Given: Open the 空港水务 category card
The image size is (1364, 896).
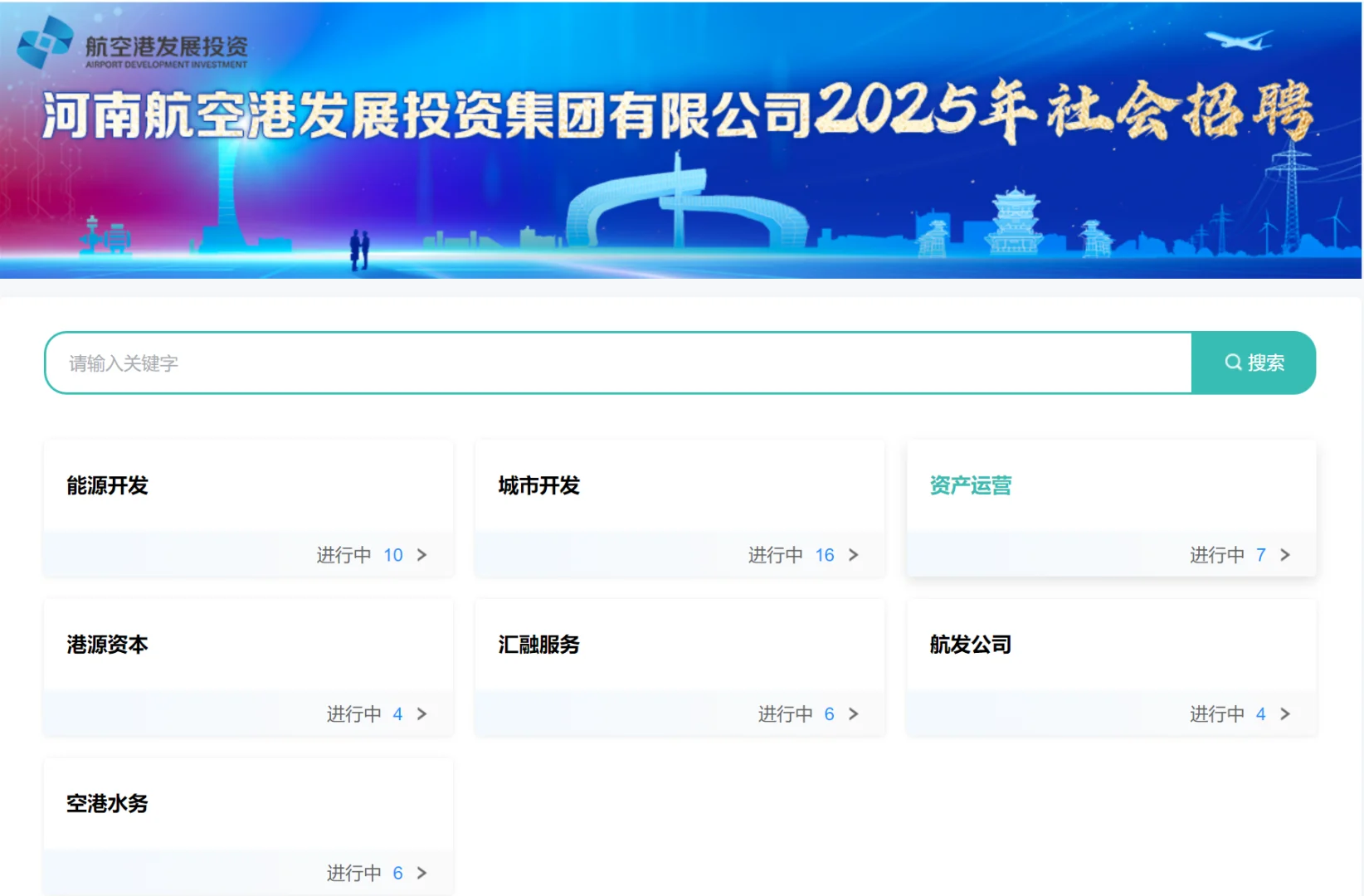Looking at the screenshot, I should click(x=248, y=826).
